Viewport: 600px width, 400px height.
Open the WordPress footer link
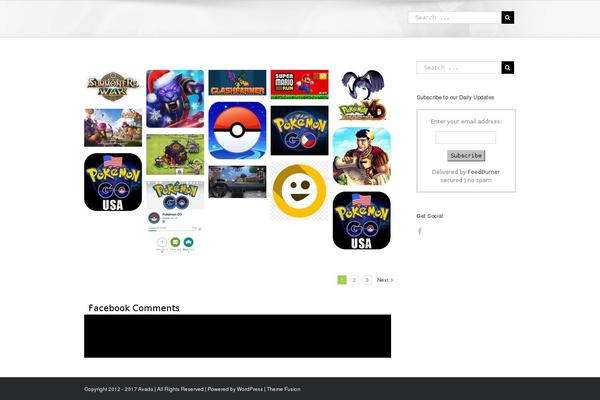[250, 389]
